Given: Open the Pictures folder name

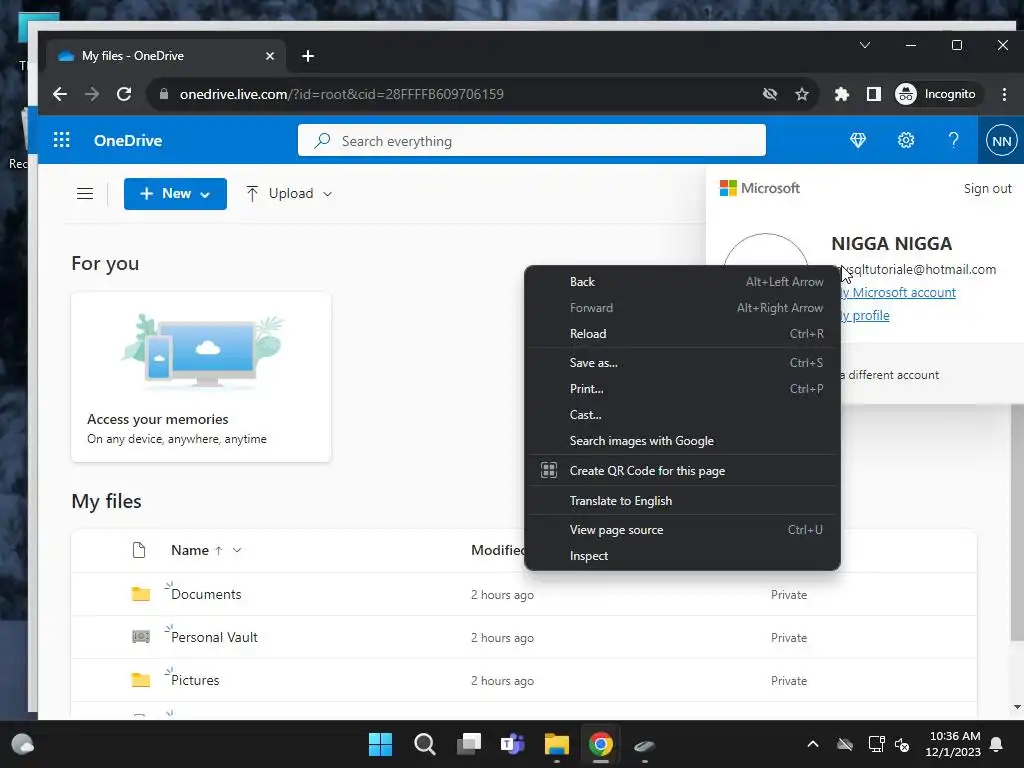Looking at the screenshot, I should pos(195,680).
